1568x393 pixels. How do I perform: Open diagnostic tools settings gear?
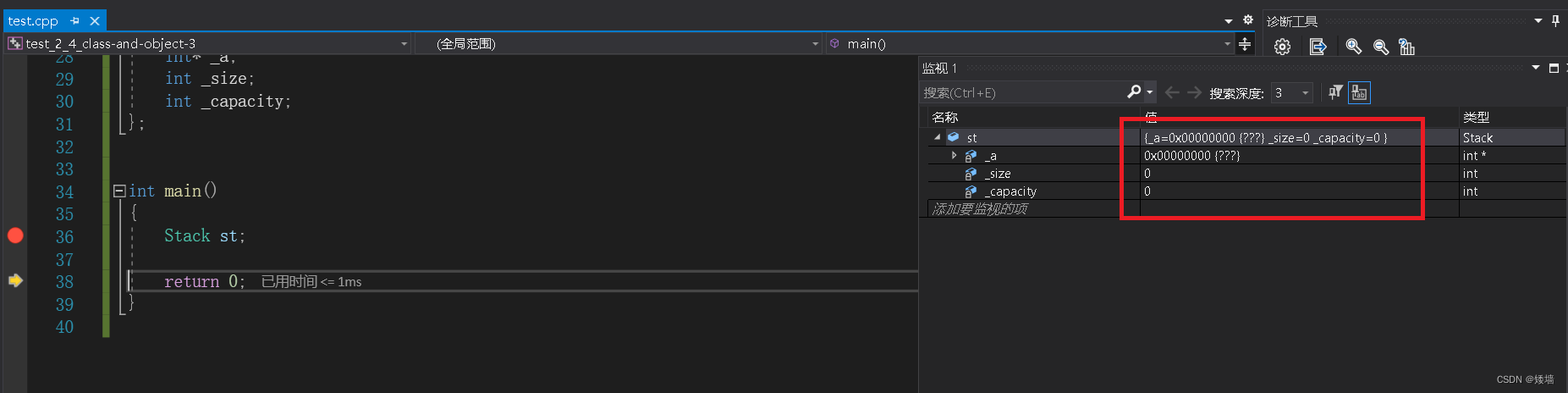(1282, 47)
